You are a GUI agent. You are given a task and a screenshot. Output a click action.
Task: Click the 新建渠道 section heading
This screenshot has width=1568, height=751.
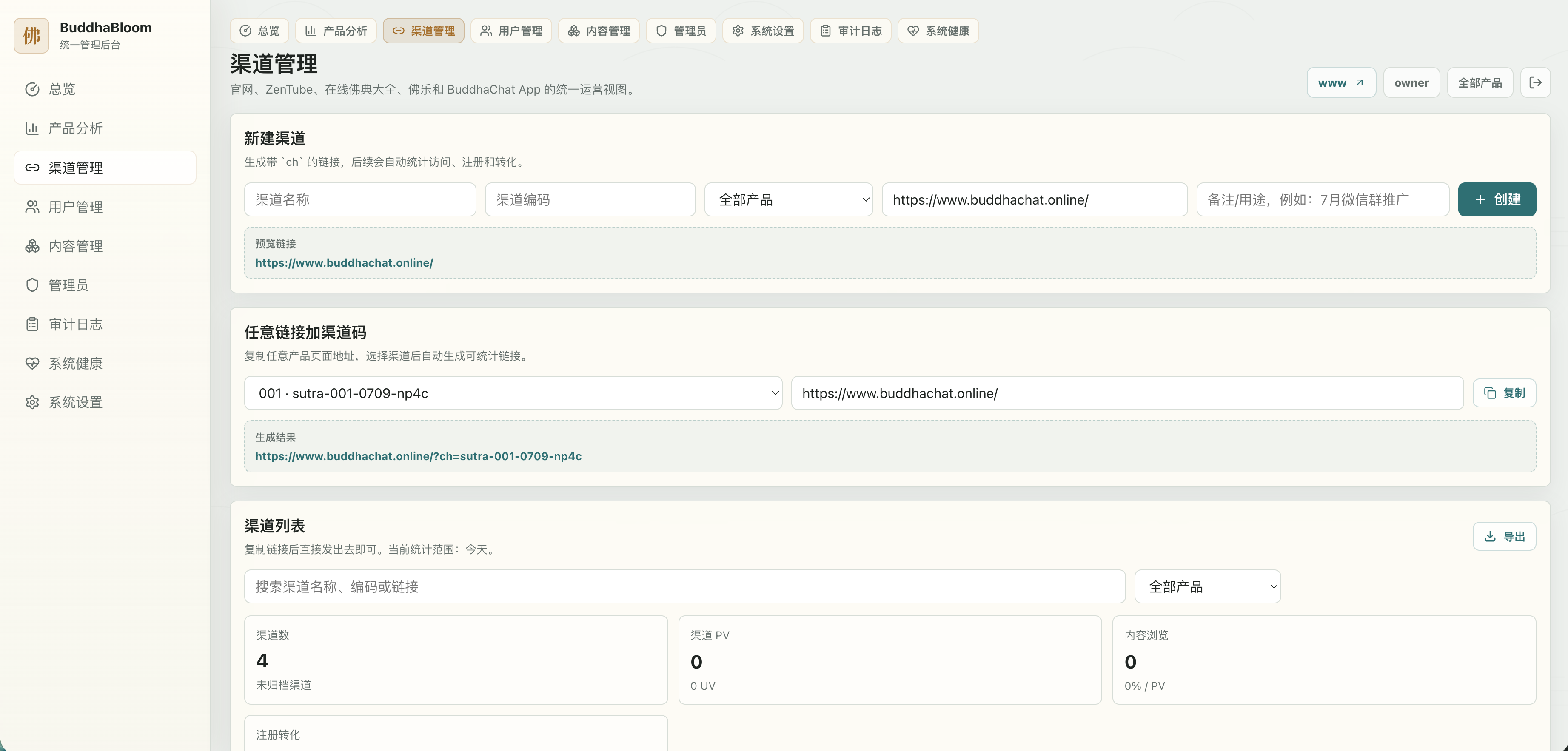click(x=274, y=139)
